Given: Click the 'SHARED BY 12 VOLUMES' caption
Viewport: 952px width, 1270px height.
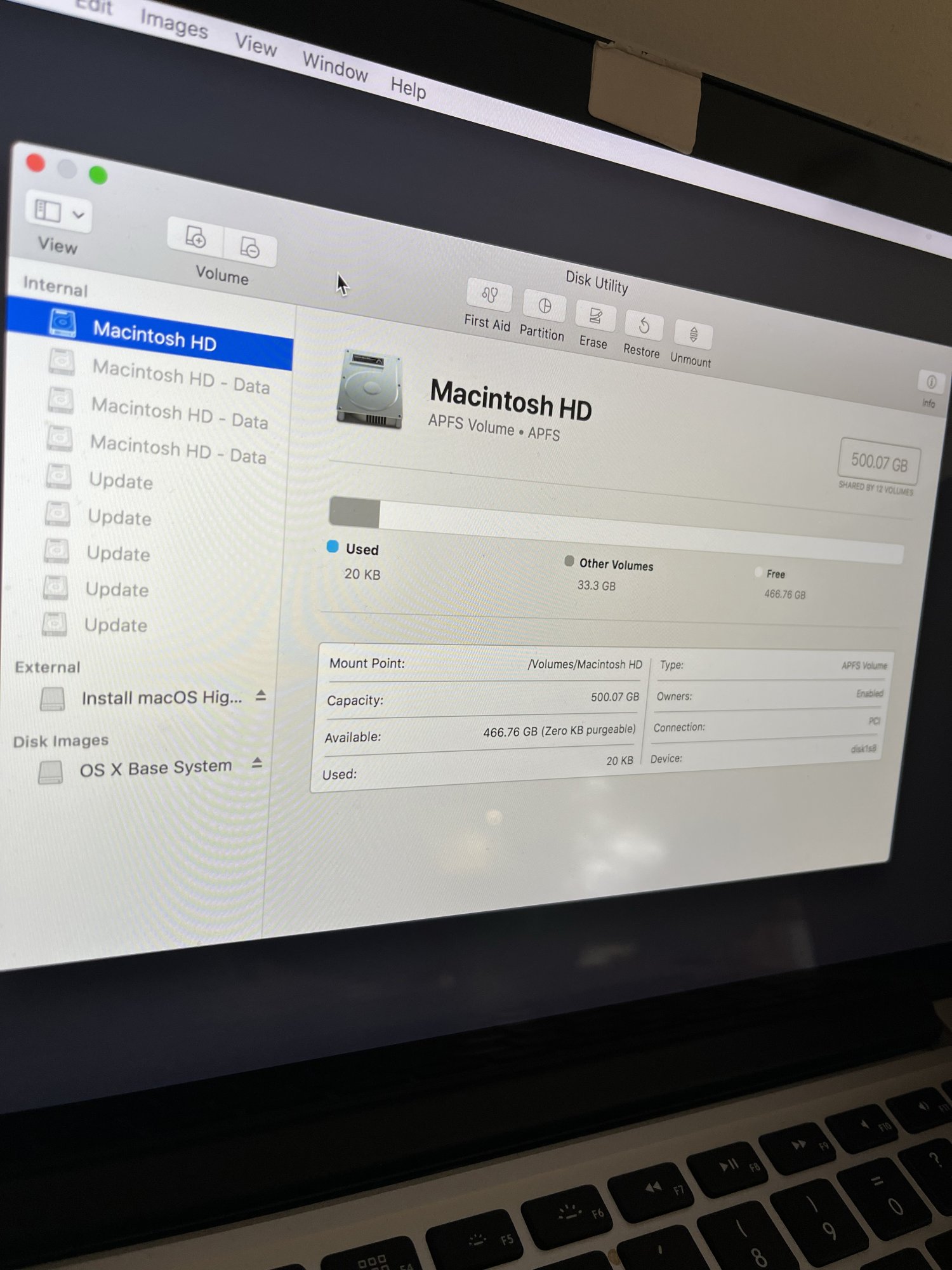Looking at the screenshot, I should click(876, 487).
